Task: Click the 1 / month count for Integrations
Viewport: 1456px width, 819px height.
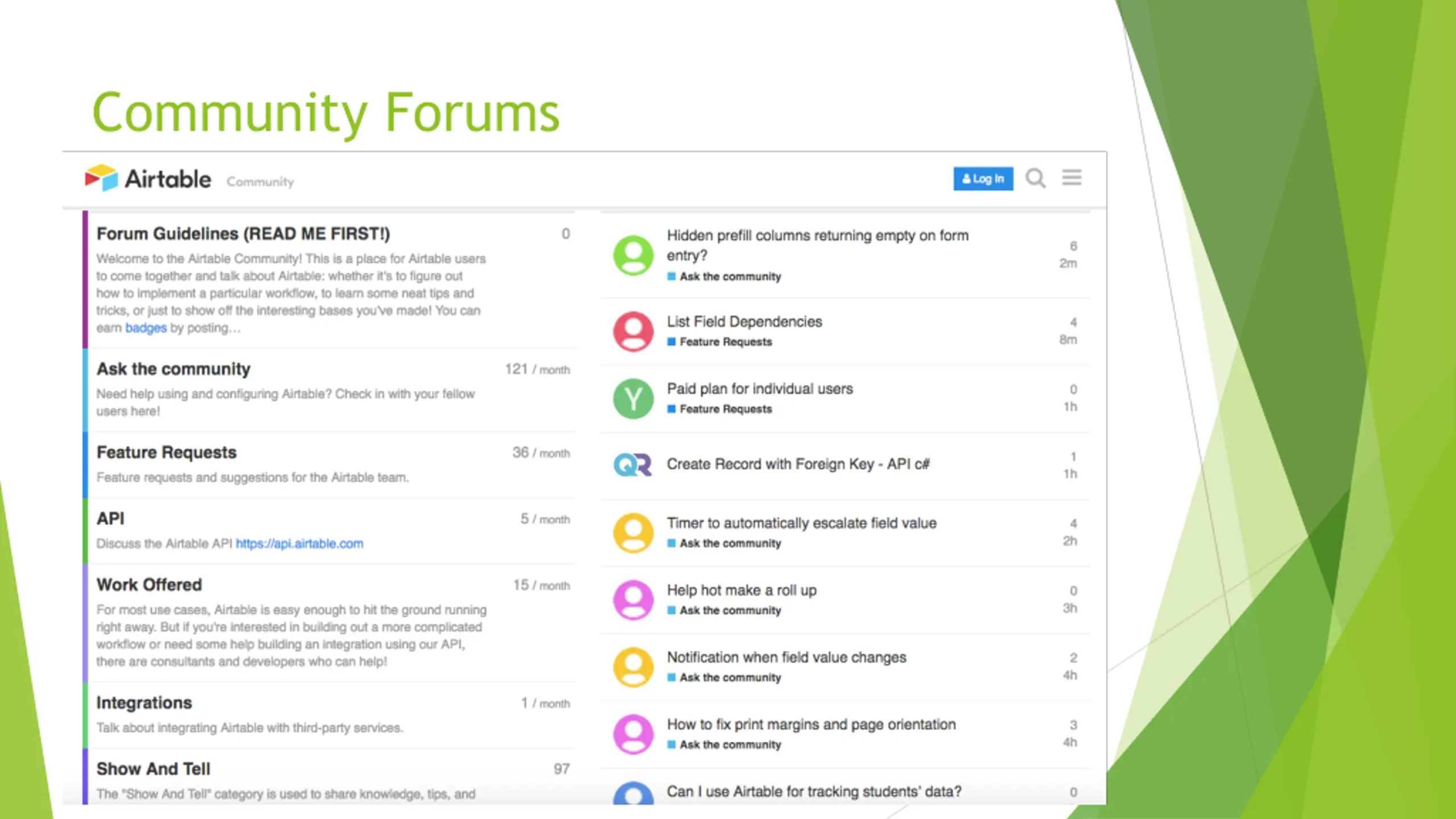Action: pyautogui.click(x=545, y=704)
